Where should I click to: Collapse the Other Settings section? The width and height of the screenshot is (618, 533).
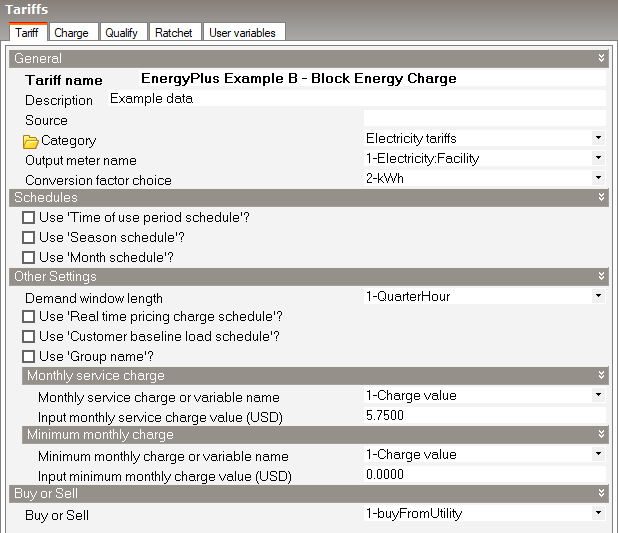click(601, 276)
